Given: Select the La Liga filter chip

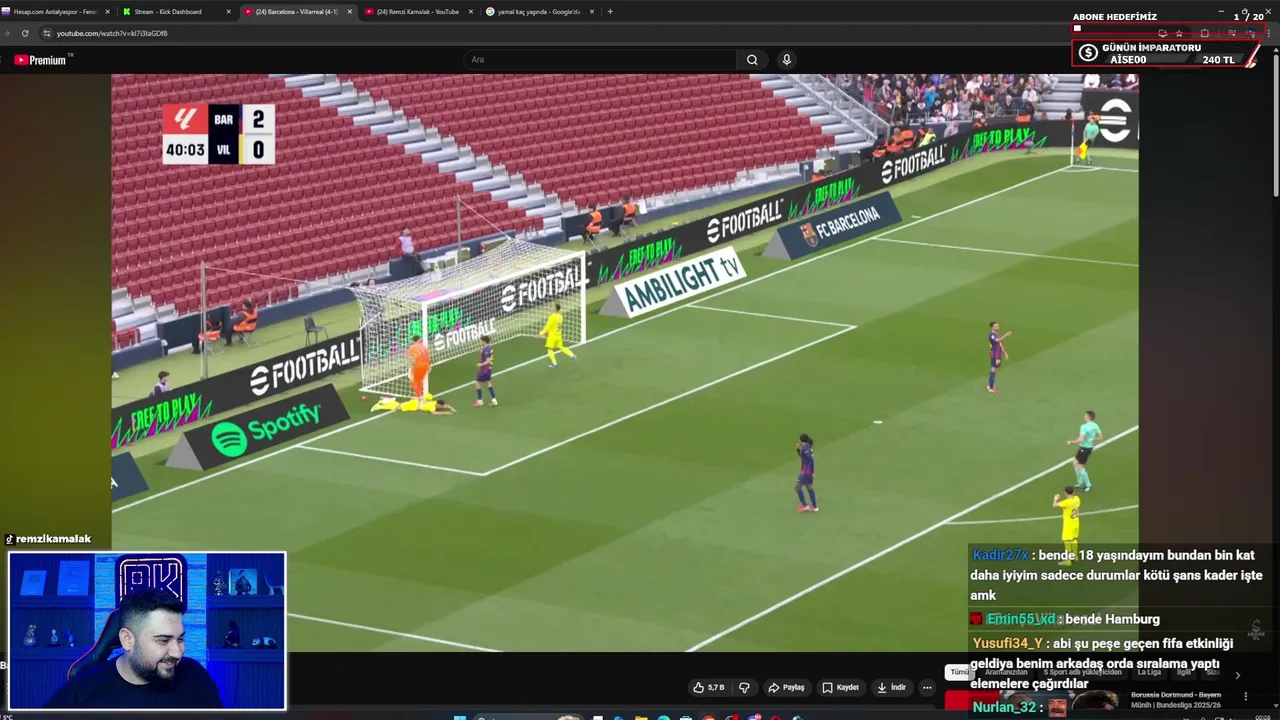Looking at the screenshot, I should (1149, 672).
